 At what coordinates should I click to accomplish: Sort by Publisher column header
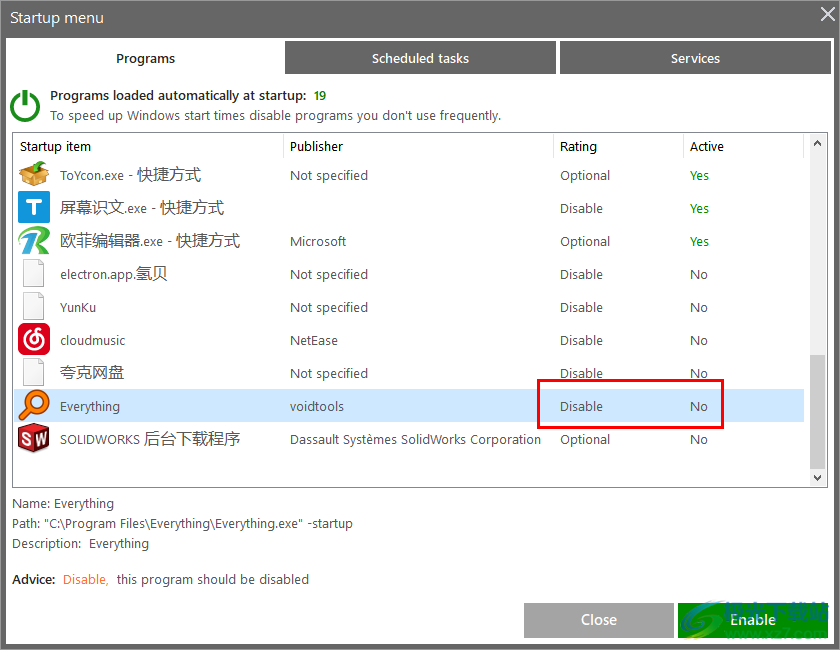[418, 146]
